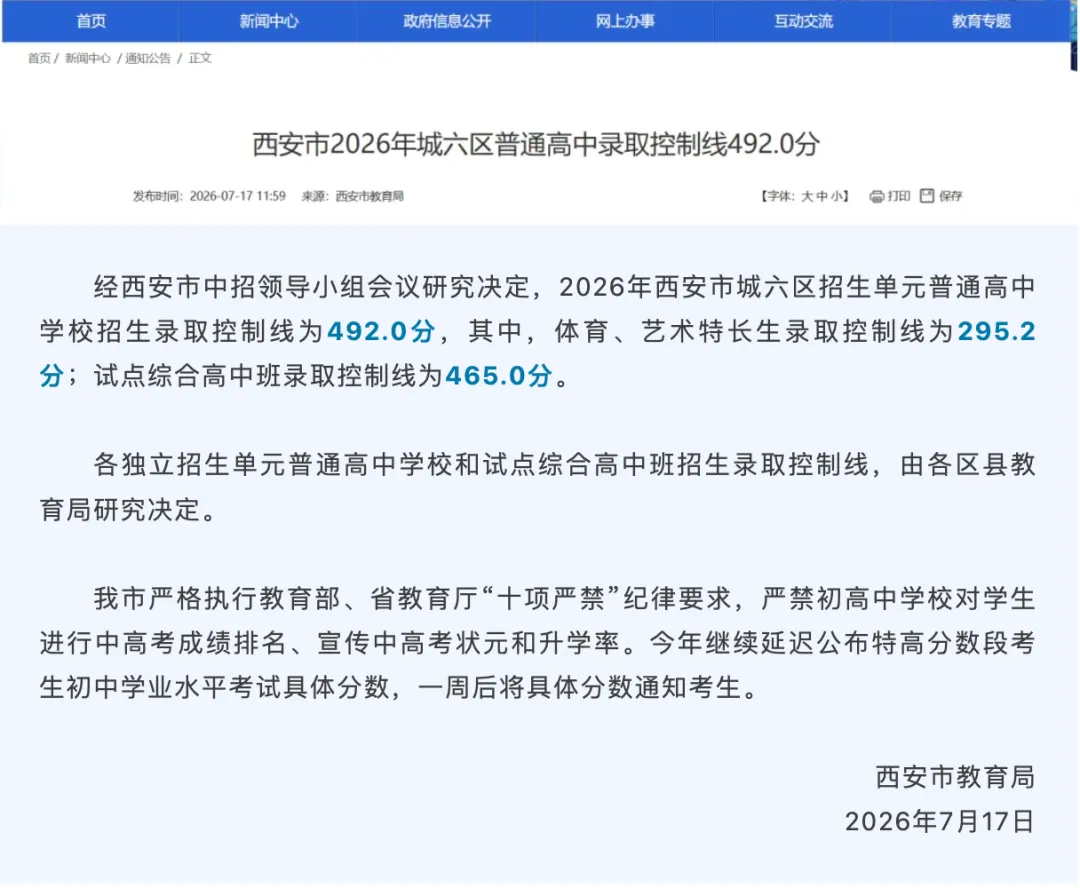Click the highlighted score 492.0分 in the body
The image size is (1080, 888).
(382, 331)
